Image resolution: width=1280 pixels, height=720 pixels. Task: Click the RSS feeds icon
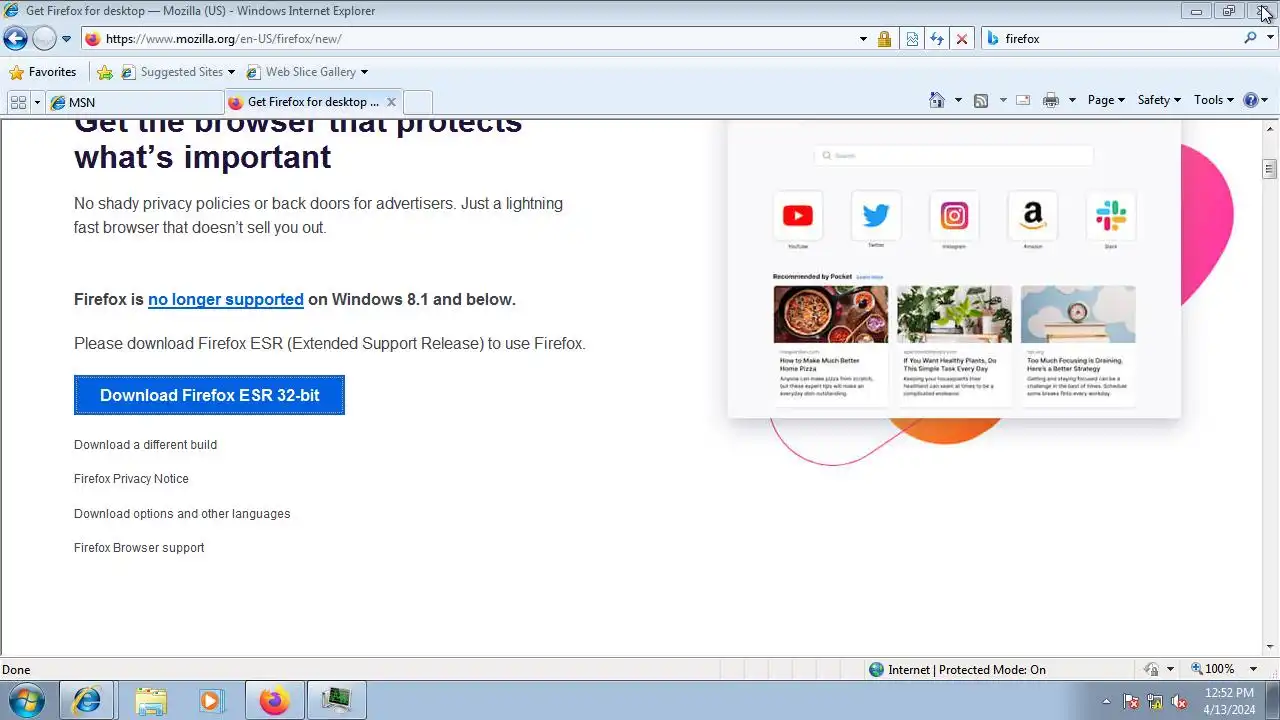[981, 100]
